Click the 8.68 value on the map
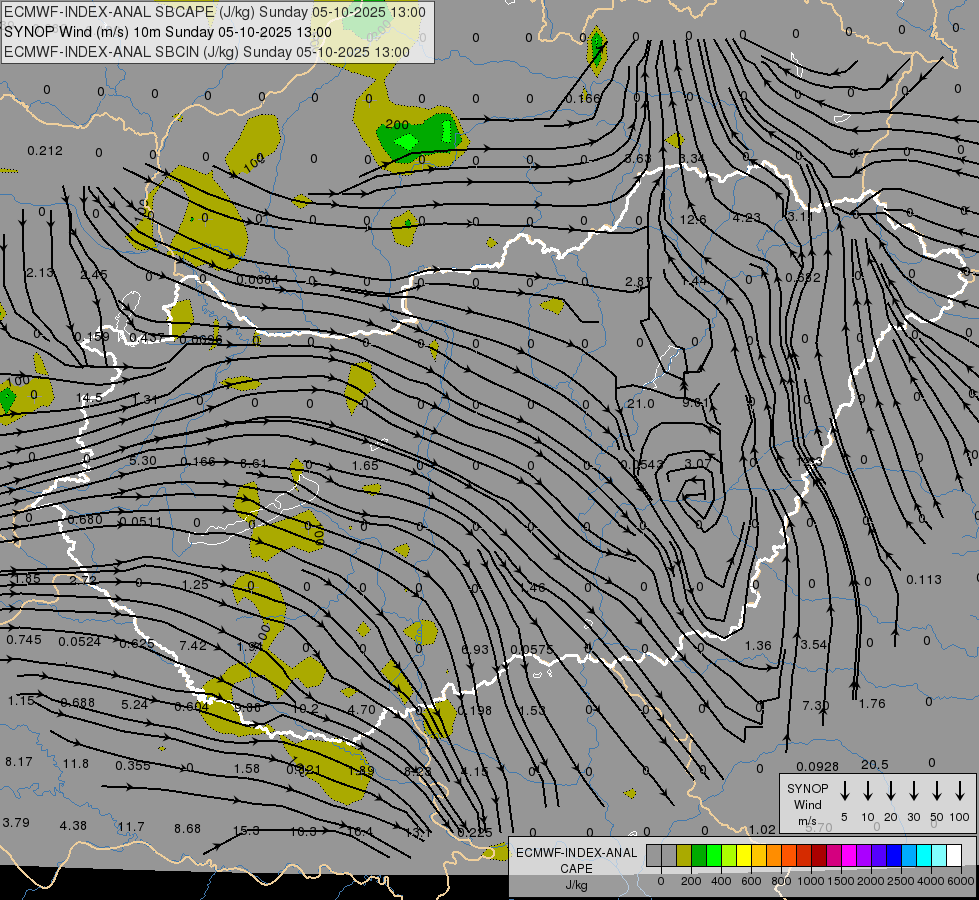The height and width of the screenshot is (900, 979). pos(187,829)
